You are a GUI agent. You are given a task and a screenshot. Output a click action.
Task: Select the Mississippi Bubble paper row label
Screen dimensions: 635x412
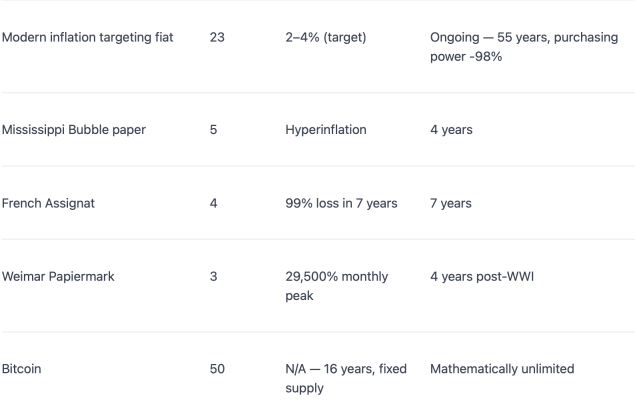click(x=74, y=130)
